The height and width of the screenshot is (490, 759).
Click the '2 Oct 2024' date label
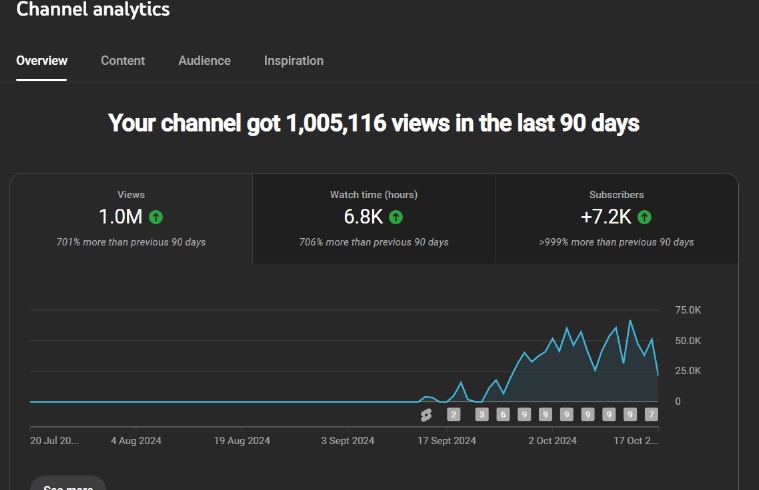coord(552,441)
